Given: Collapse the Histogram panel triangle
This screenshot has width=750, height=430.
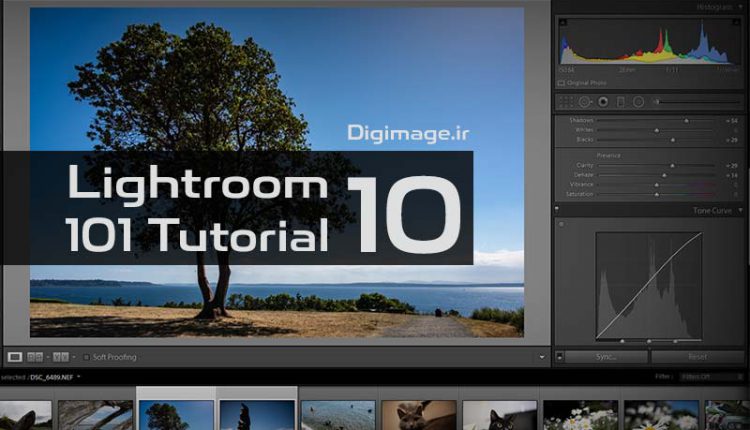Looking at the screenshot, I should tap(741, 7).
